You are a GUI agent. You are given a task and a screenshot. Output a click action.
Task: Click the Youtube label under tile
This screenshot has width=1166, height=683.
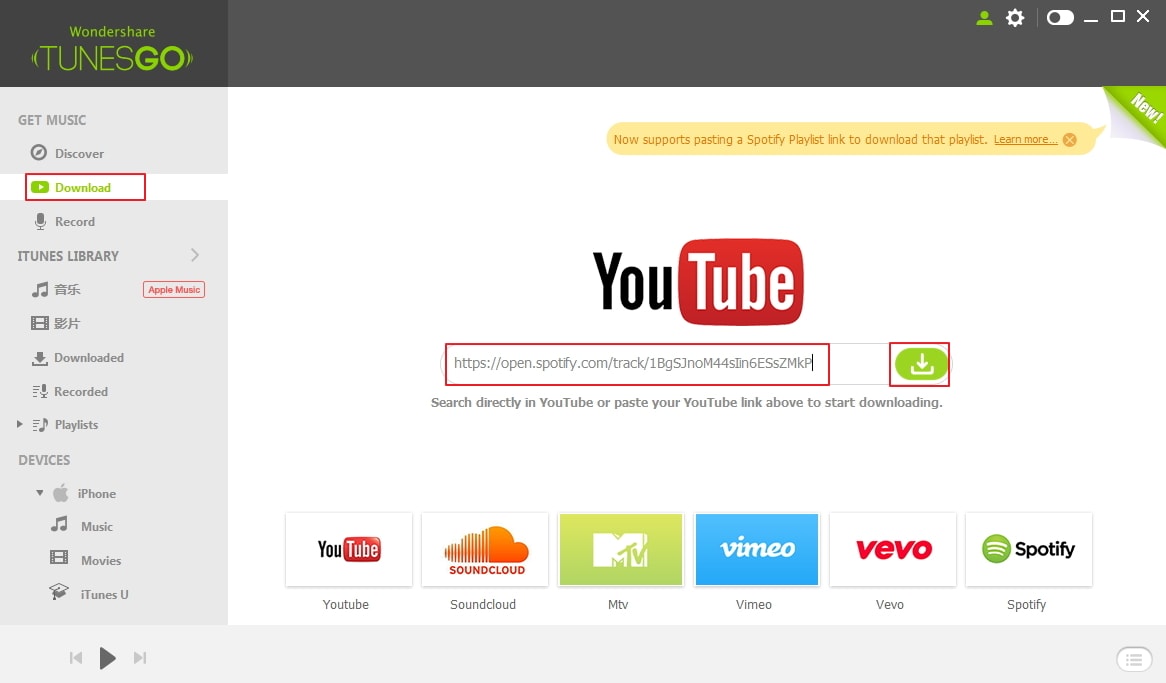click(x=346, y=604)
